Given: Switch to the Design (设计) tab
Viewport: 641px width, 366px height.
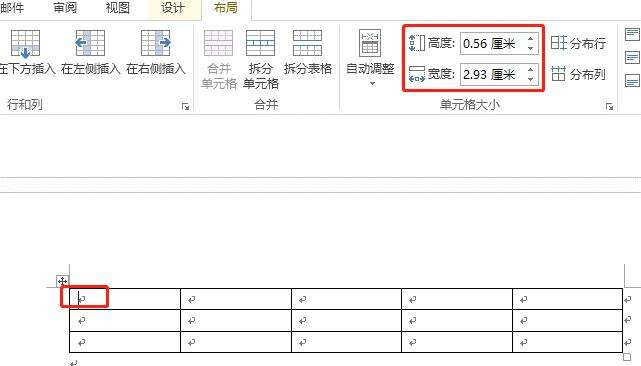Looking at the screenshot, I should (x=173, y=8).
